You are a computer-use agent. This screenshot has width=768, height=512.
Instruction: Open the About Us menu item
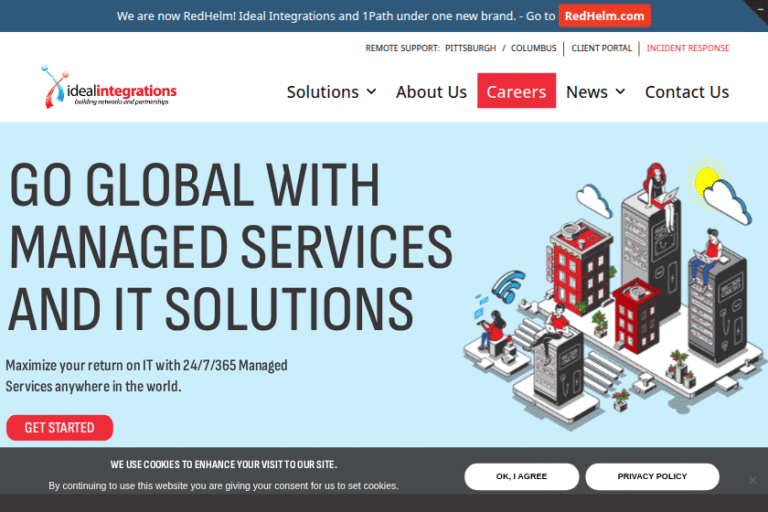click(x=431, y=92)
